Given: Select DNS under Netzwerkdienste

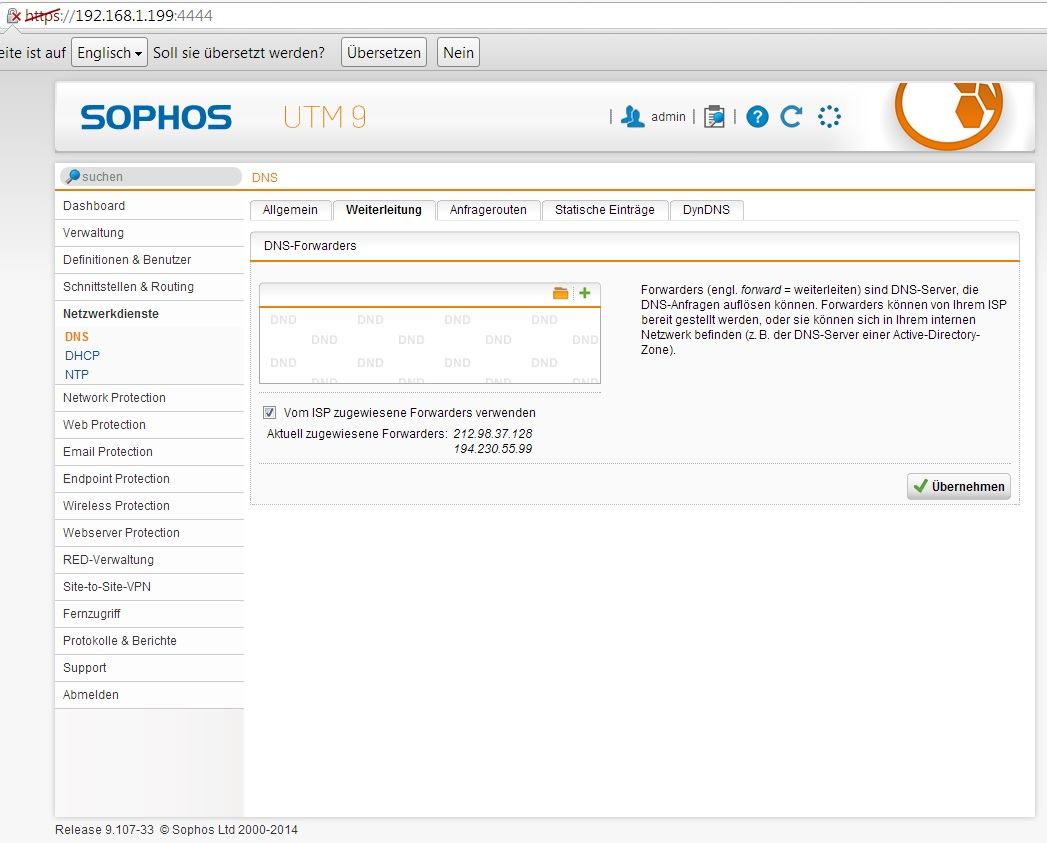Looking at the screenshot, I should [x=77, y=337].
